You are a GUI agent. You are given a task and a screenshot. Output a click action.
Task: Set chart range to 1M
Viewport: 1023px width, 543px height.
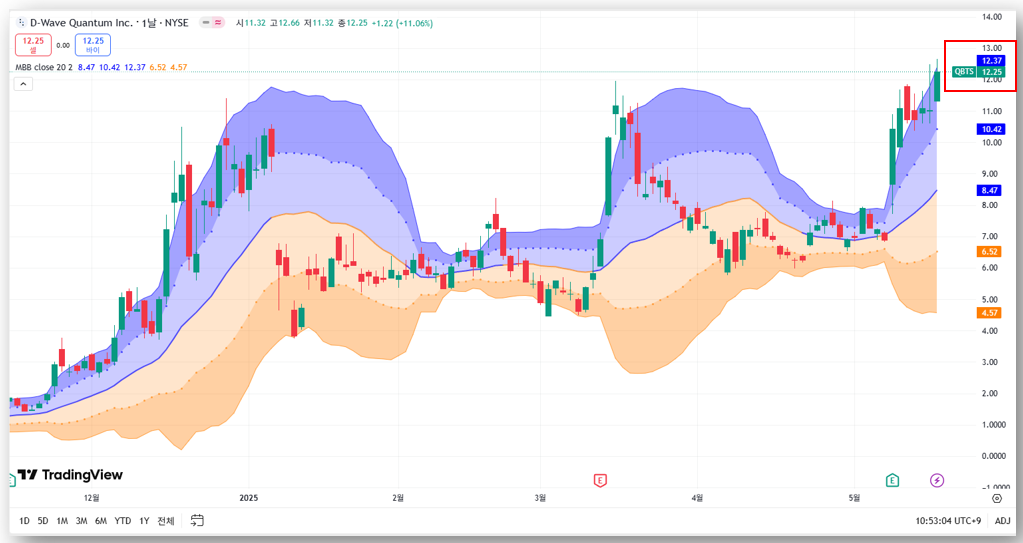tap(62, 521)
